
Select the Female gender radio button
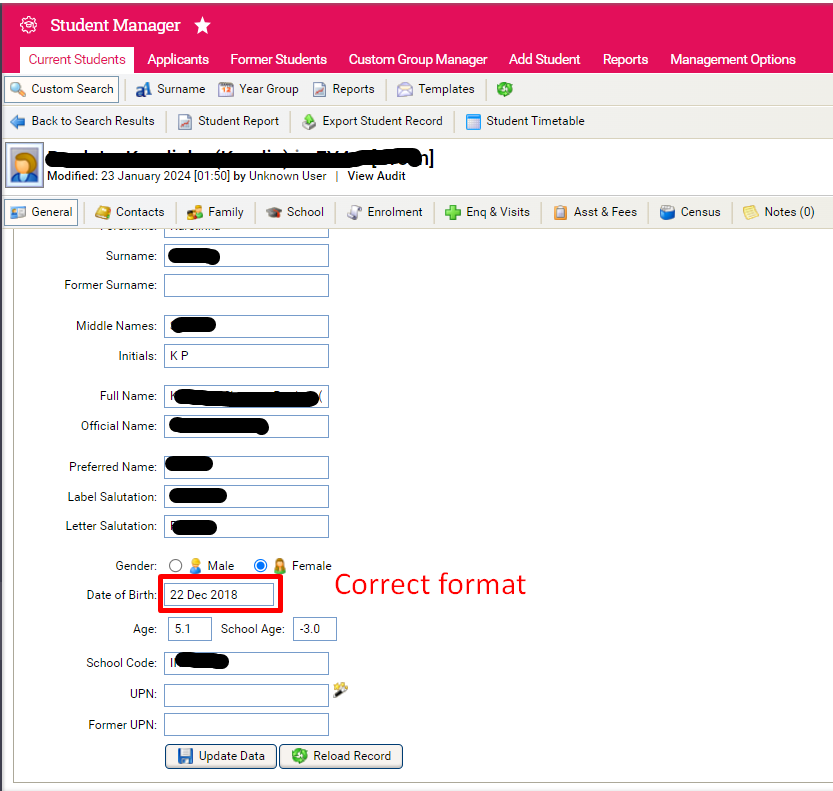pyautogui.click(x=261, y=566)
